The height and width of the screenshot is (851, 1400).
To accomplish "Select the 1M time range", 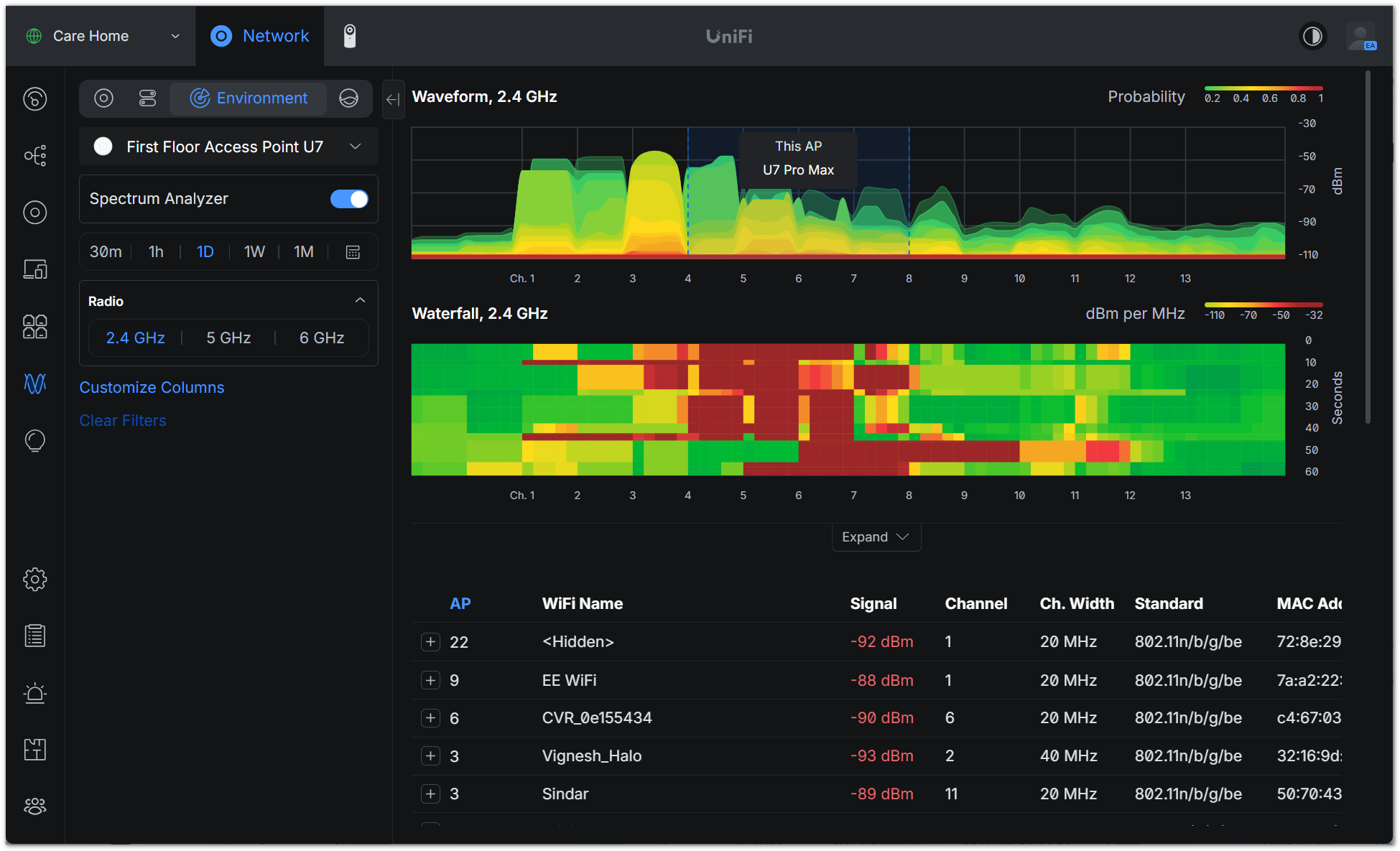I will (304, 252).
